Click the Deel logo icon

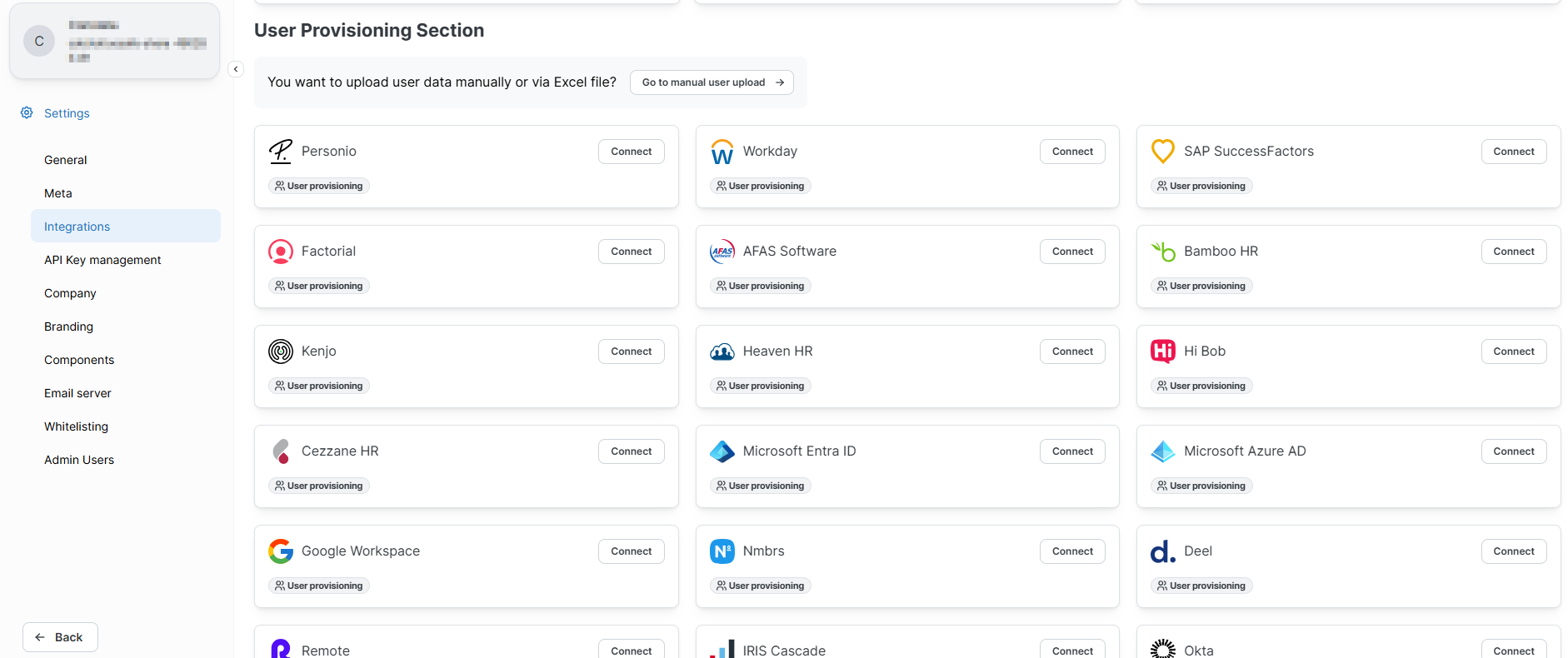[x=1162, y=551]
